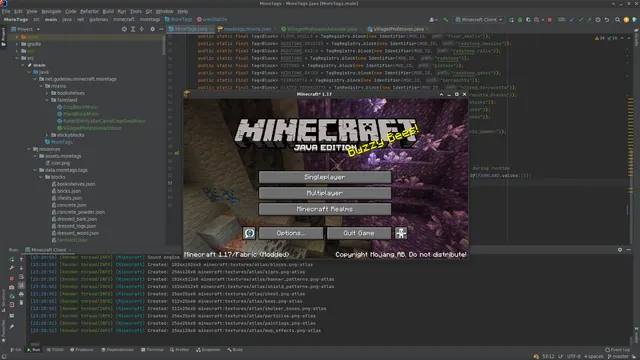The image size is (640, 360).
Task: Open the File menu
Action: (x=6, y=11)
